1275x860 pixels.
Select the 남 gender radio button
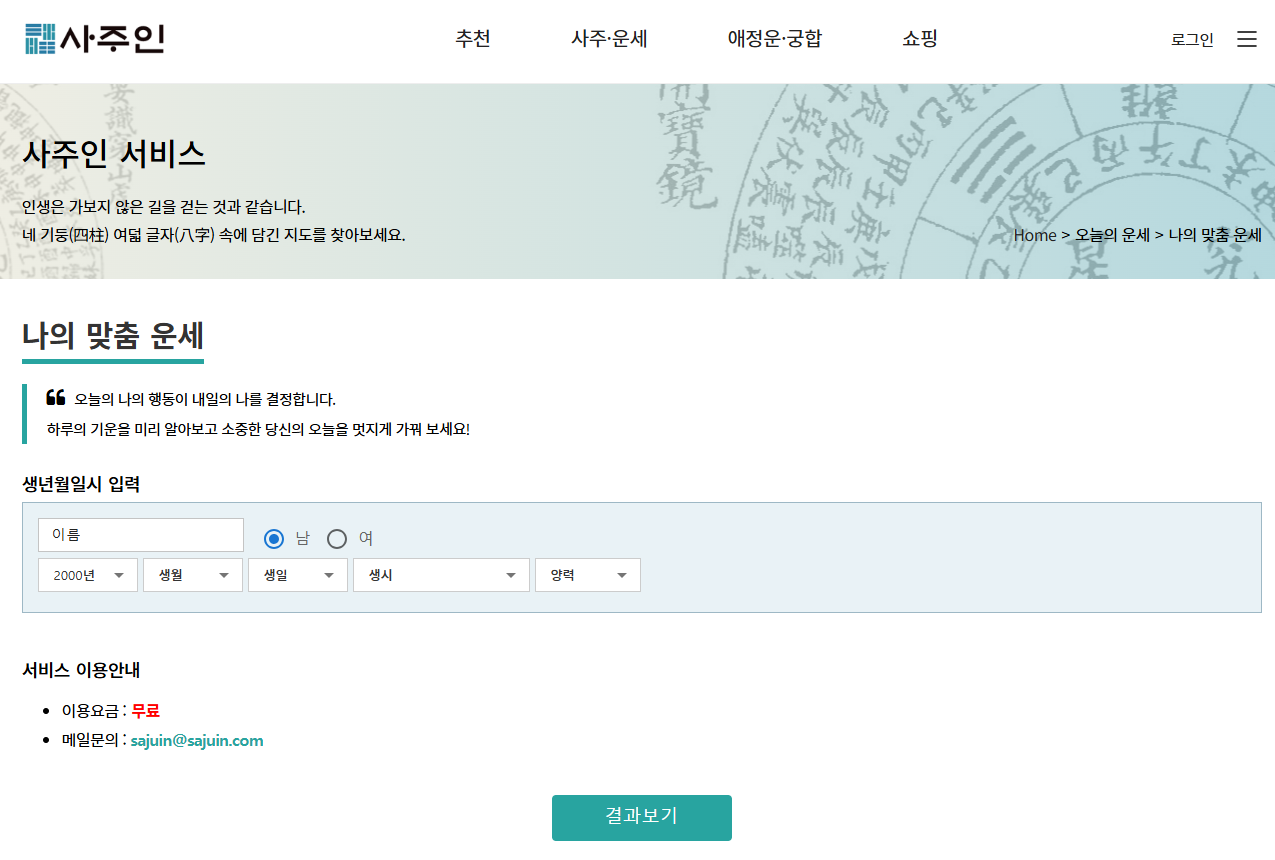point(273,538)
